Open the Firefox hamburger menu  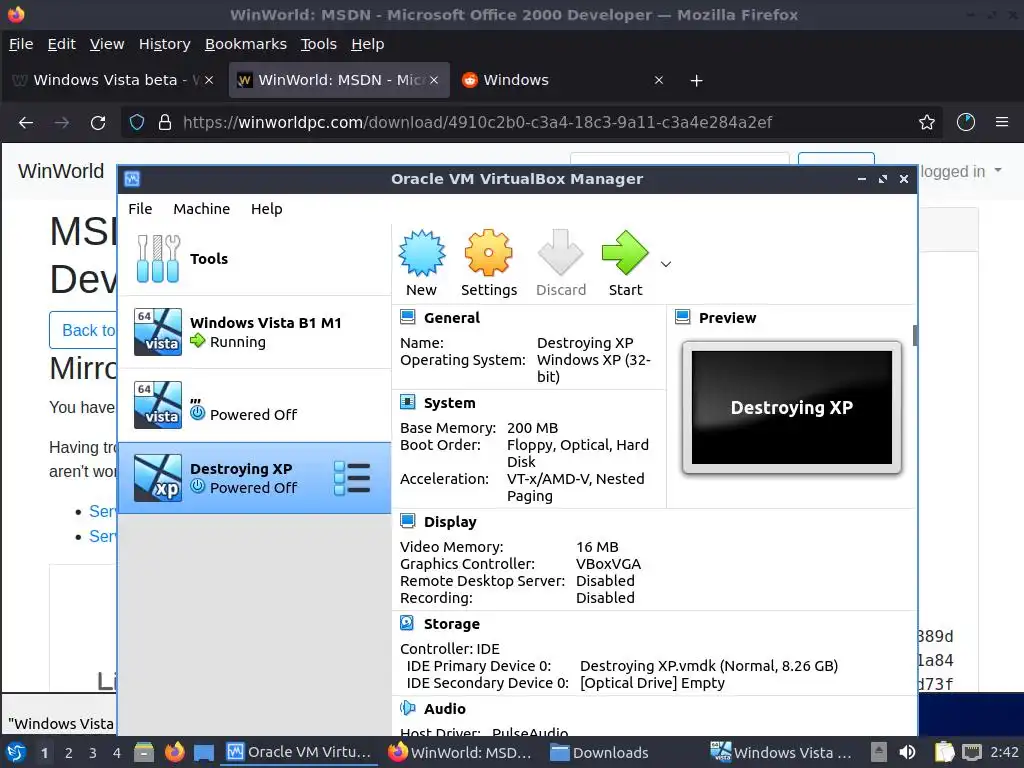coord(1002,122)
